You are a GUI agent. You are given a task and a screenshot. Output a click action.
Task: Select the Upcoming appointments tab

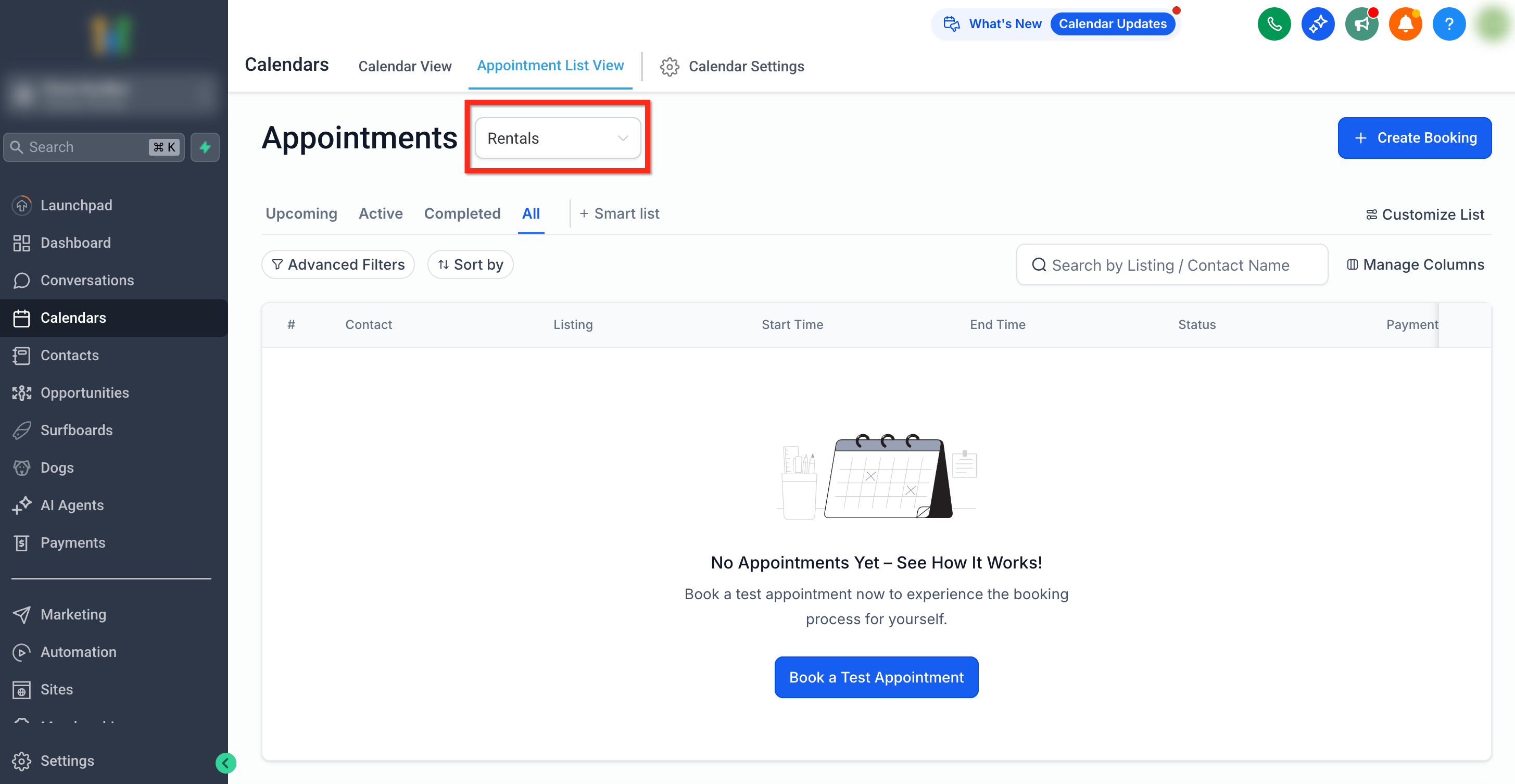click(x=301, y=213)
